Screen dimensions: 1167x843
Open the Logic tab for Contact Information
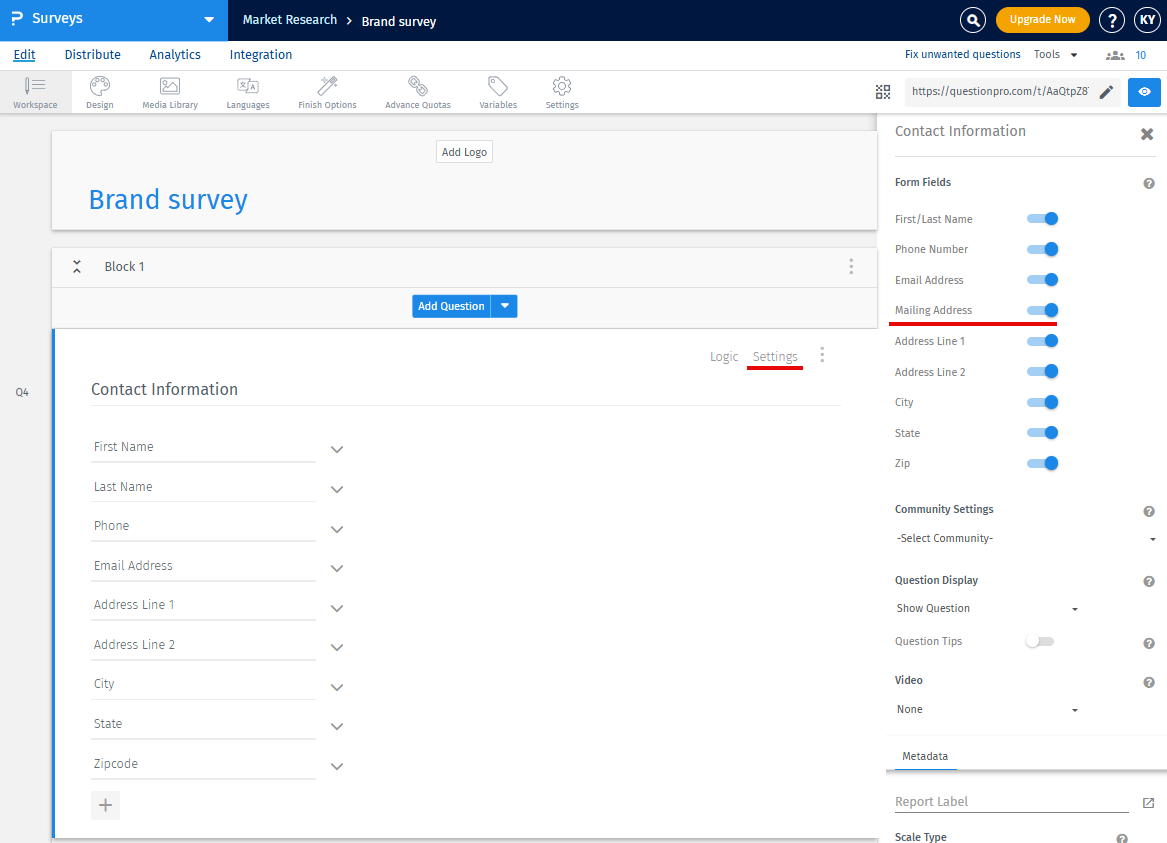(x=723, y=356)
